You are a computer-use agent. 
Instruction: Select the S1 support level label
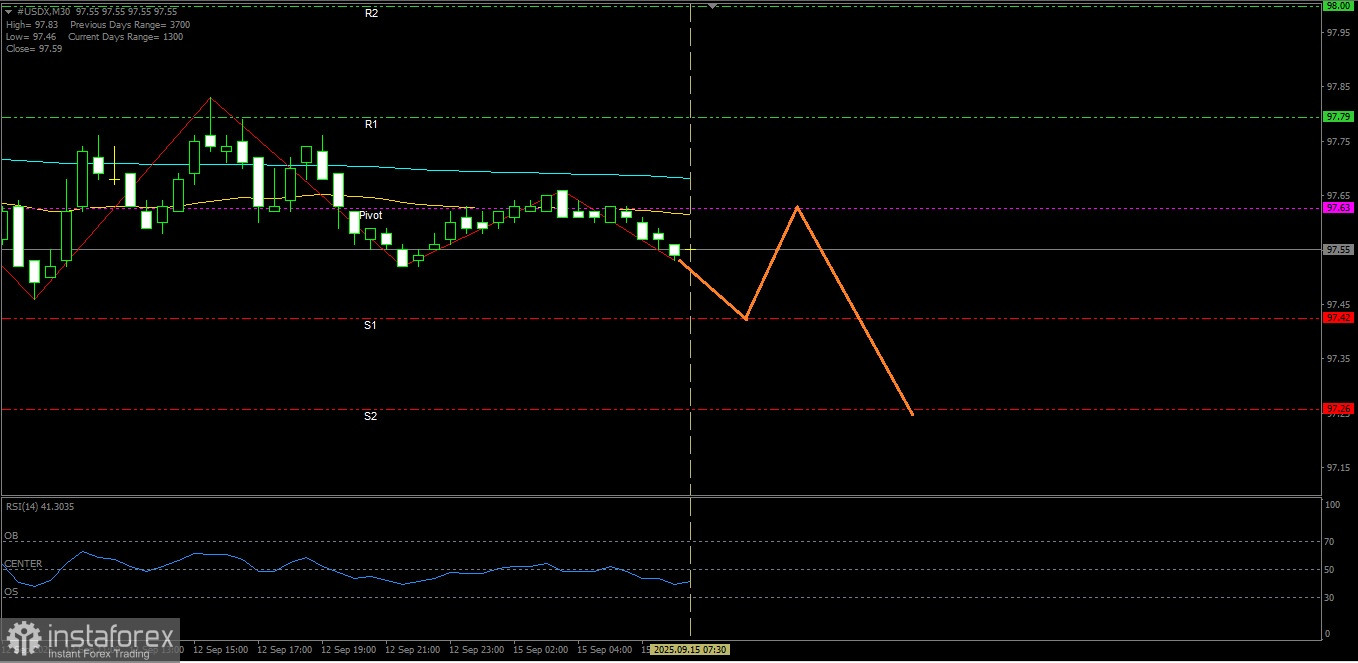[x=370, y=325]
